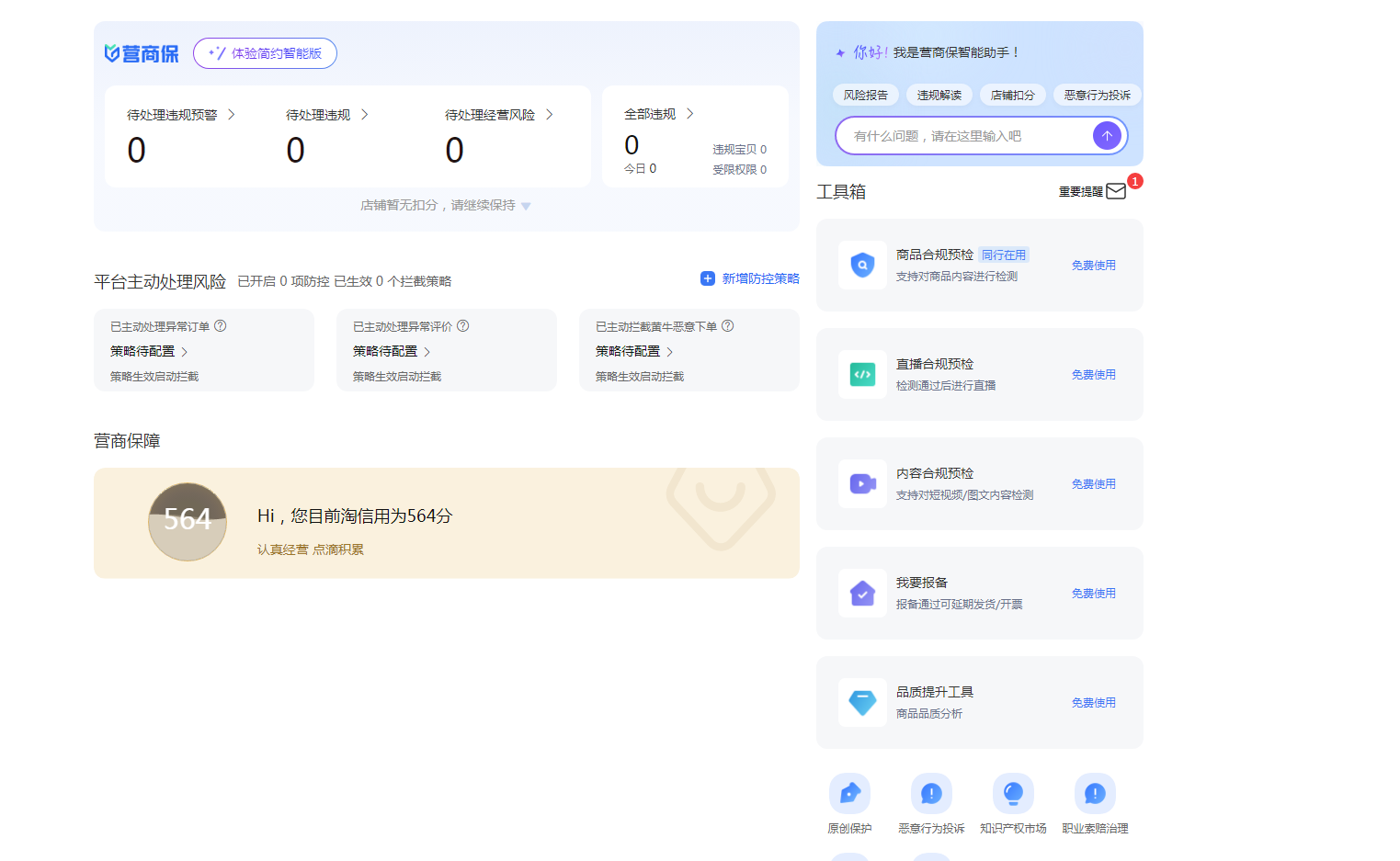Click 免费使用 for 品质提升工具
1400x861 pixels.
point(1094,703)
